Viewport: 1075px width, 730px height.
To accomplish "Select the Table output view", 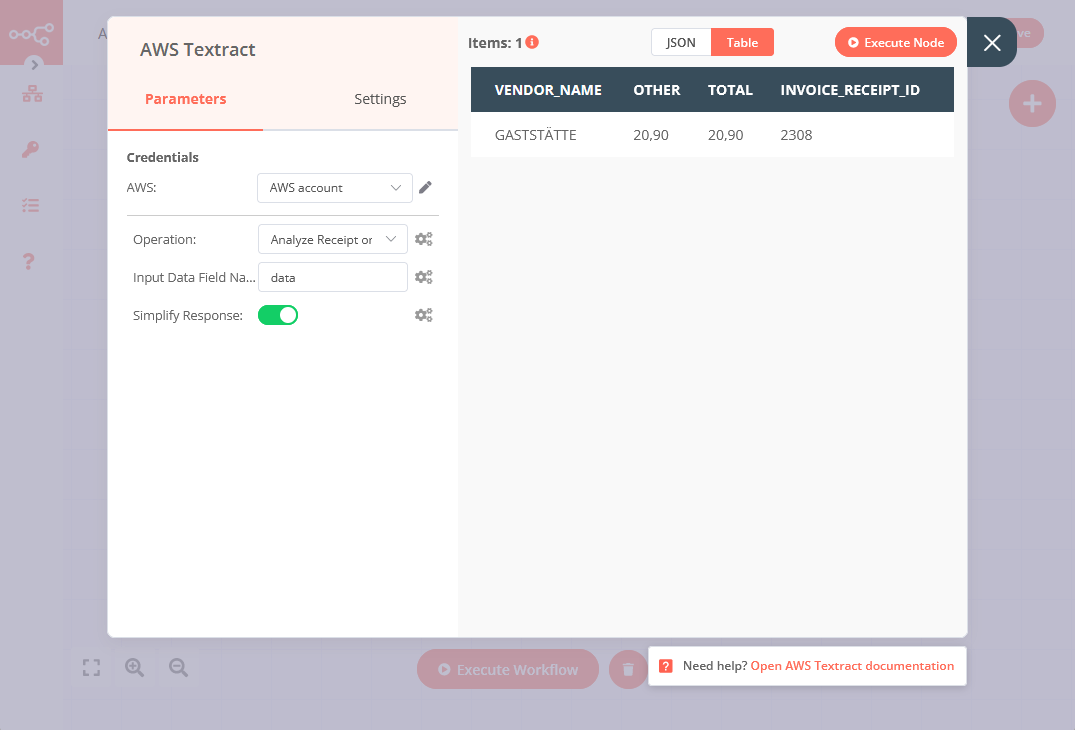I will tap(742, 42).
